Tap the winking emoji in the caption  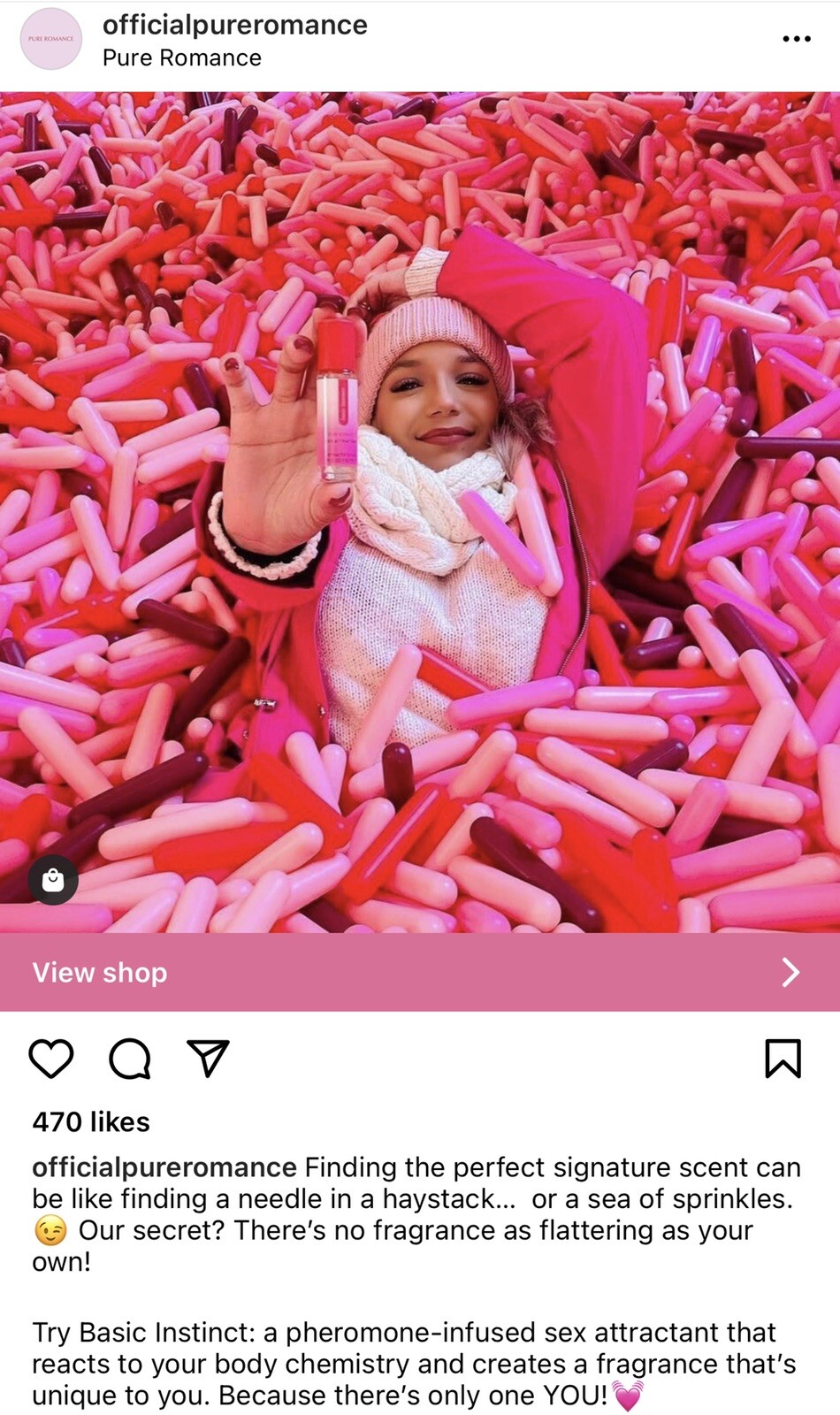(x=50, y=1230)
